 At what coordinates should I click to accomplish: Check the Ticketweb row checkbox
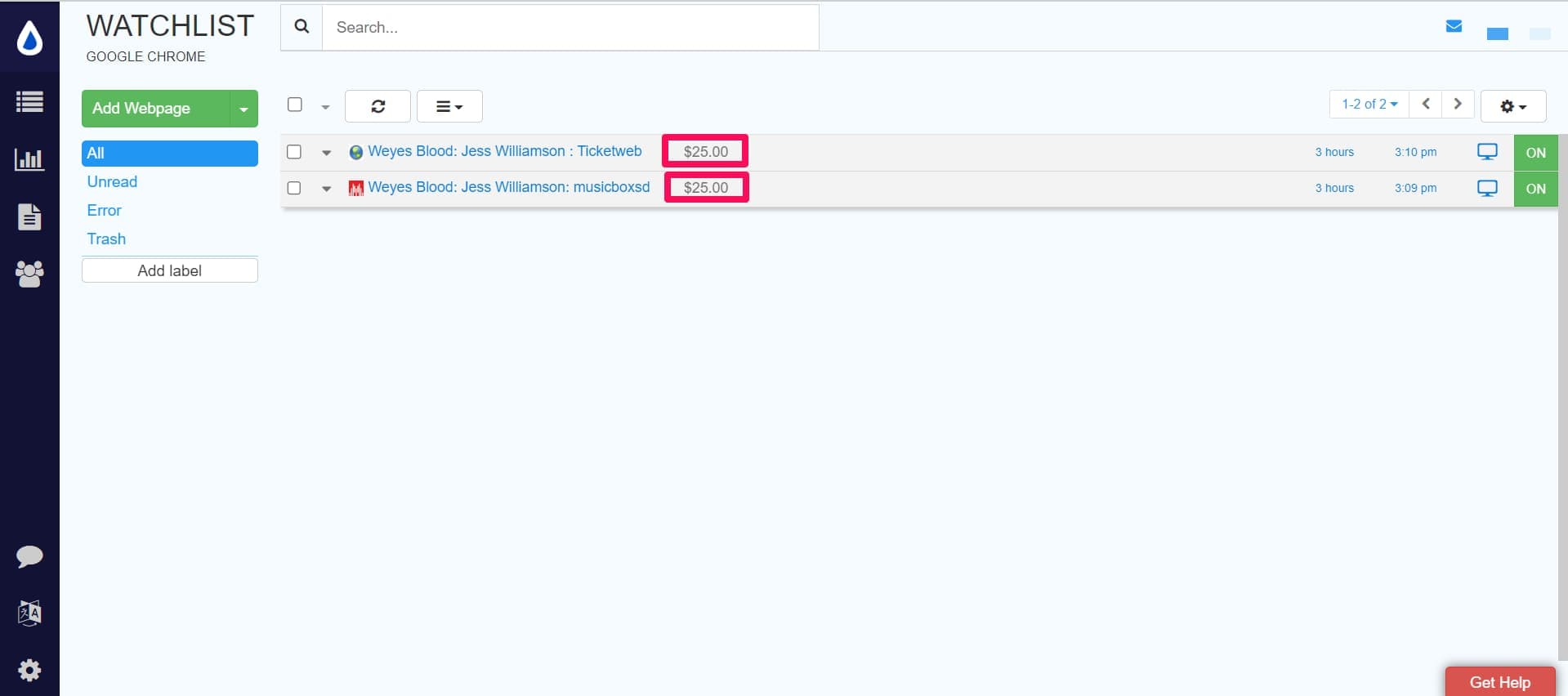tap(294, 152)
